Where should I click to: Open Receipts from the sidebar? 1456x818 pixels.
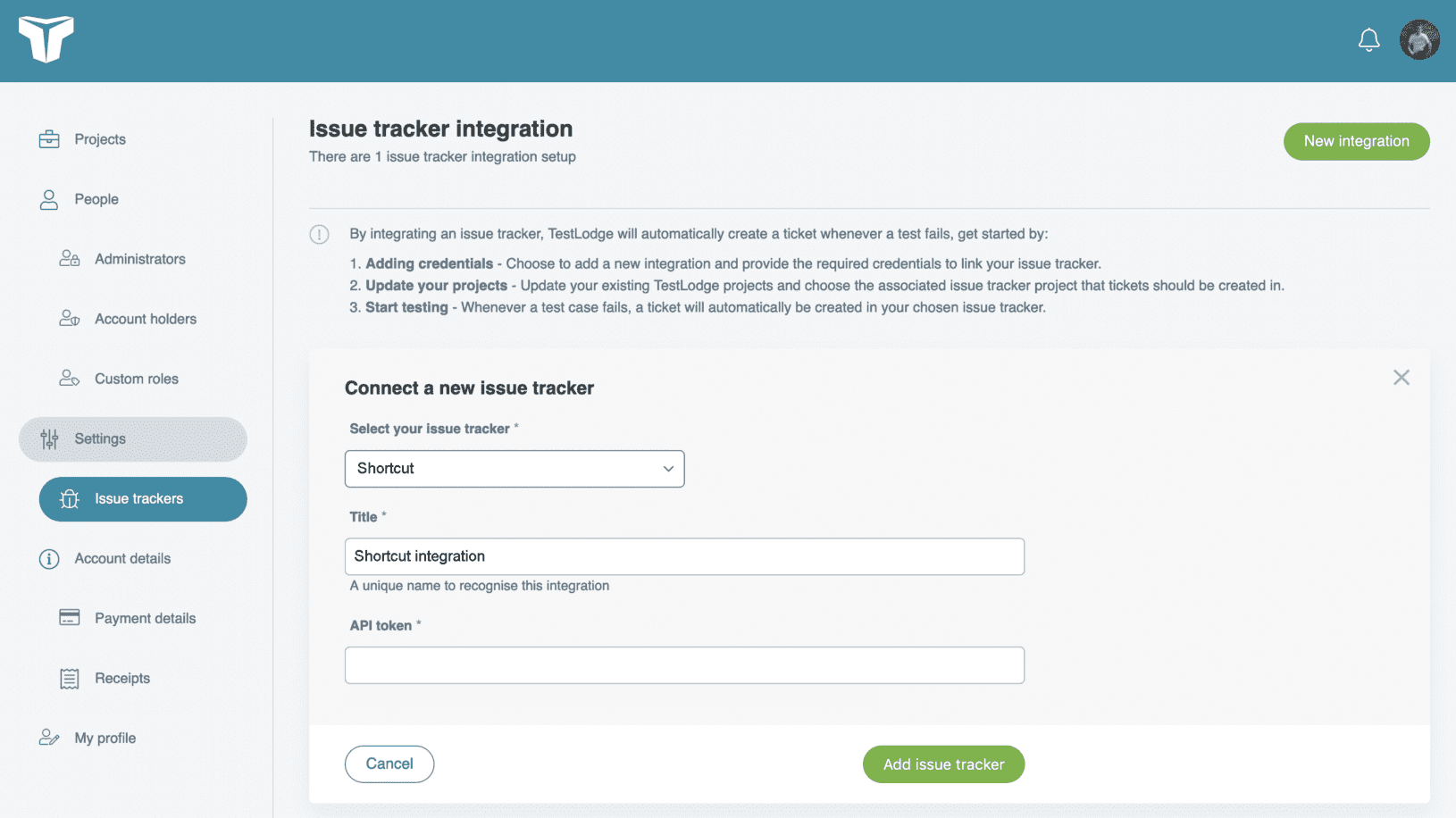[121, 678]
